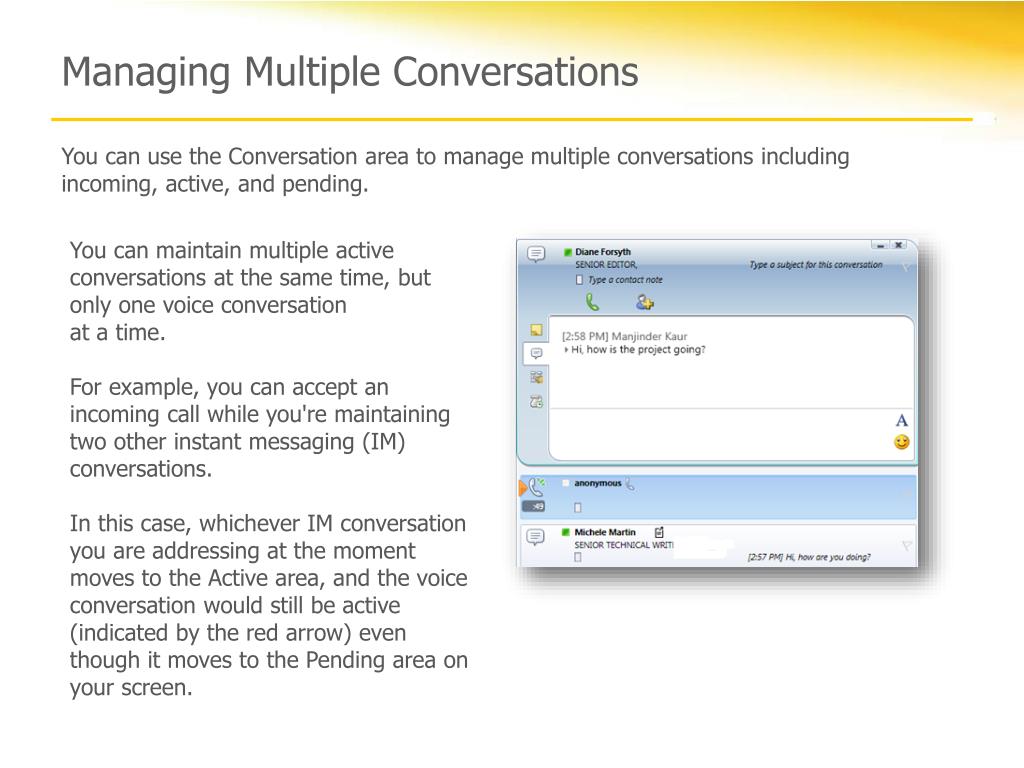Click the 'Managing Multiple Conversations' slide title
This screenshot has width=1024, height=768.
click(350, 72)
